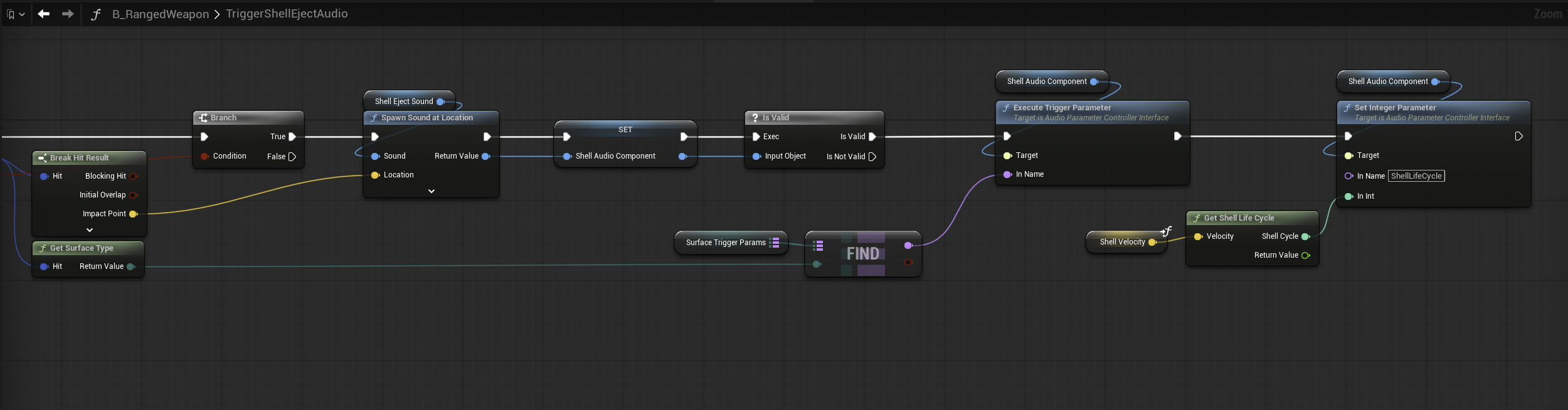Click the Sound input pin
The height and width of the screenshot is (410, 1568).
point(375,156)
